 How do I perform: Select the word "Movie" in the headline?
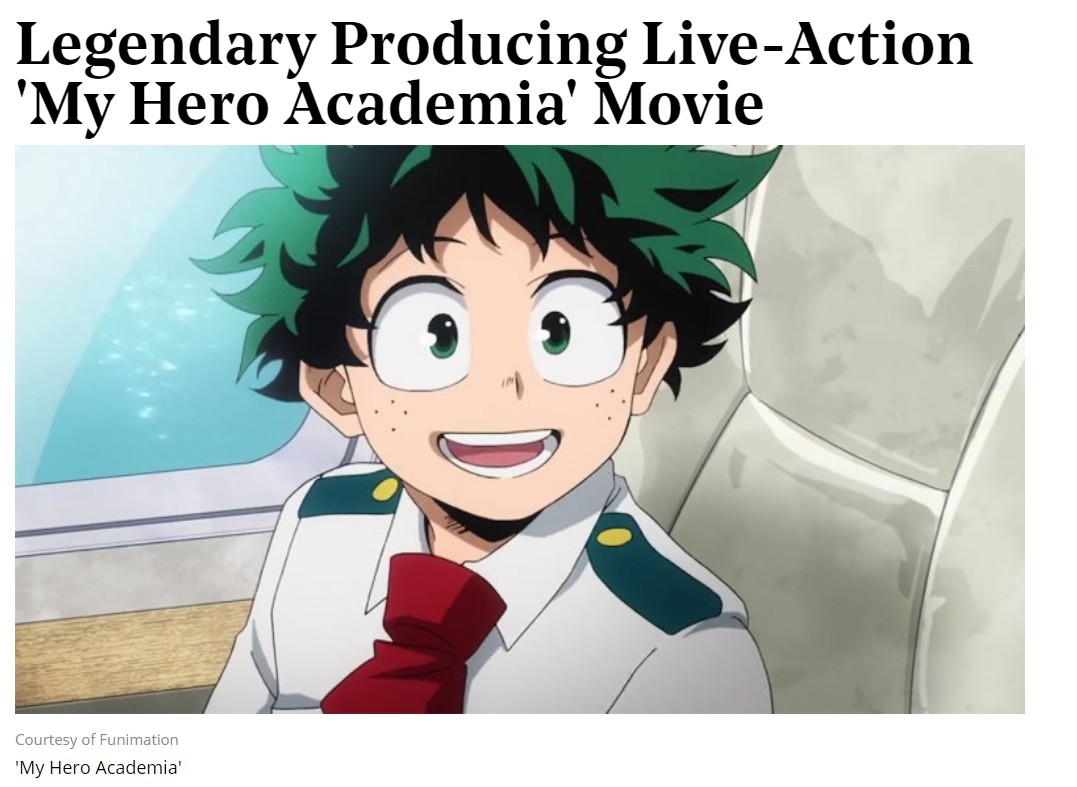(x=678, y=104)
